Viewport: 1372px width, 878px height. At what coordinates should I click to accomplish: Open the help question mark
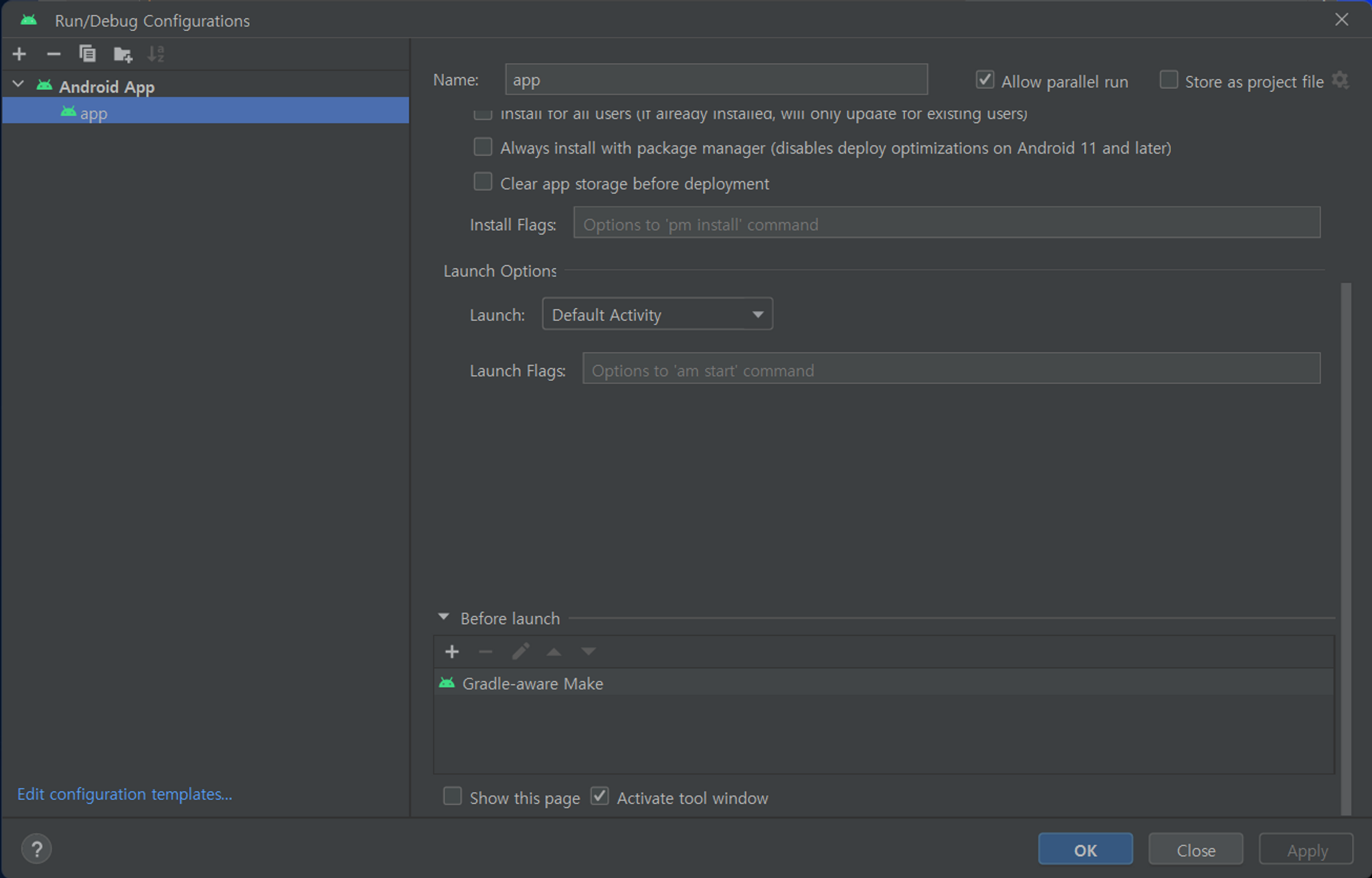click(x=36, y=849)
